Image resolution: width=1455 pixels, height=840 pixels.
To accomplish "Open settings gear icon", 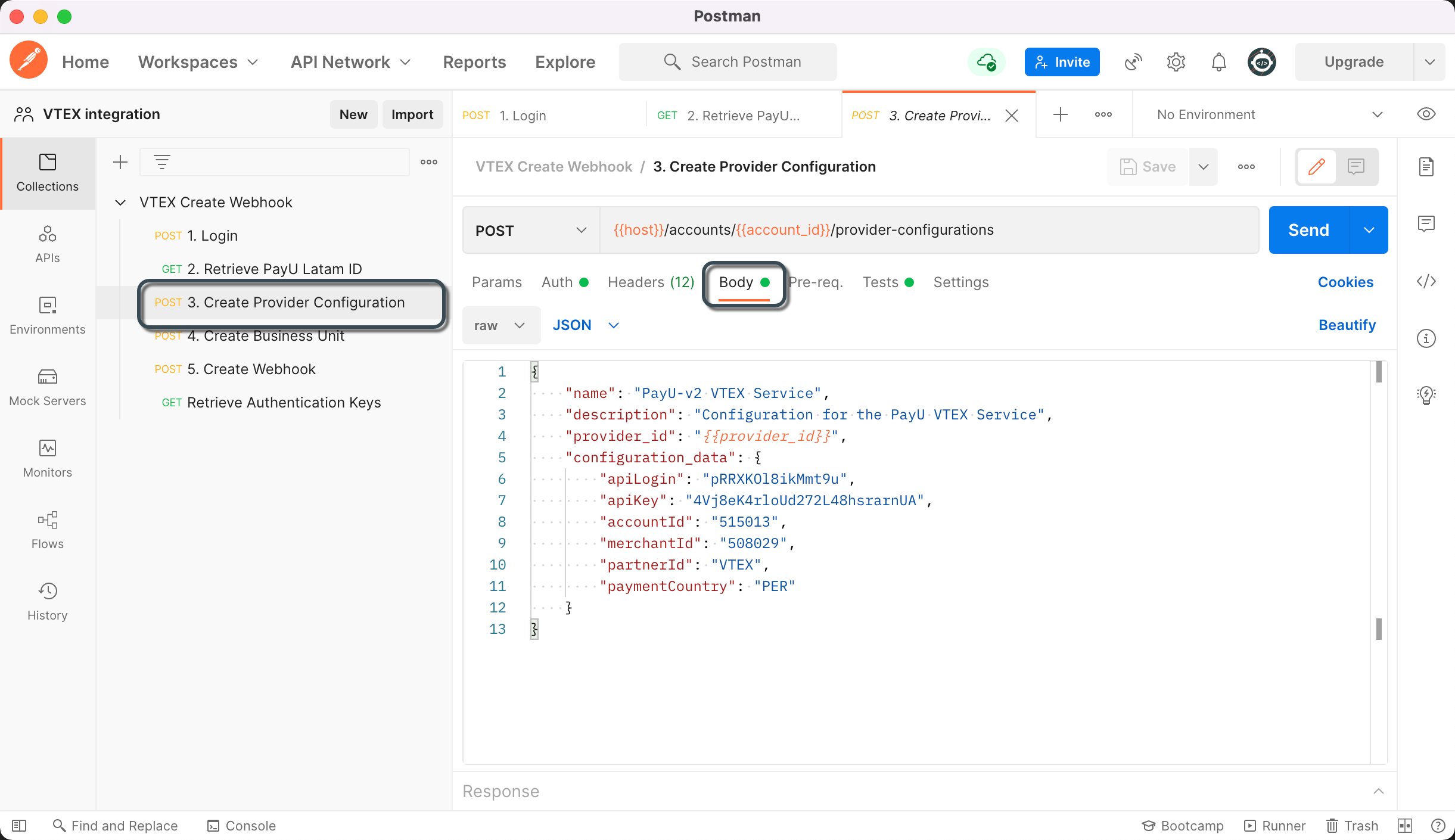I will (x=1176, y=62).
